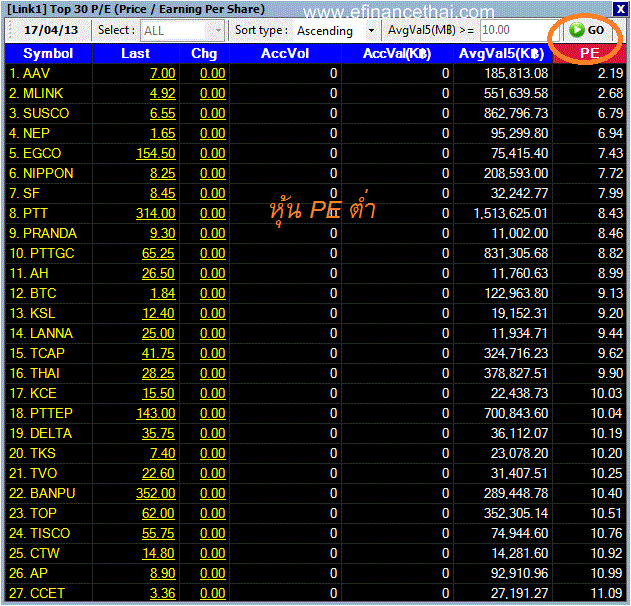Image resolution: width=631 pixels, height=606 pixels.
Task: Click PE value 2.19
Action: pyautogui.click(x=610, y=73)
